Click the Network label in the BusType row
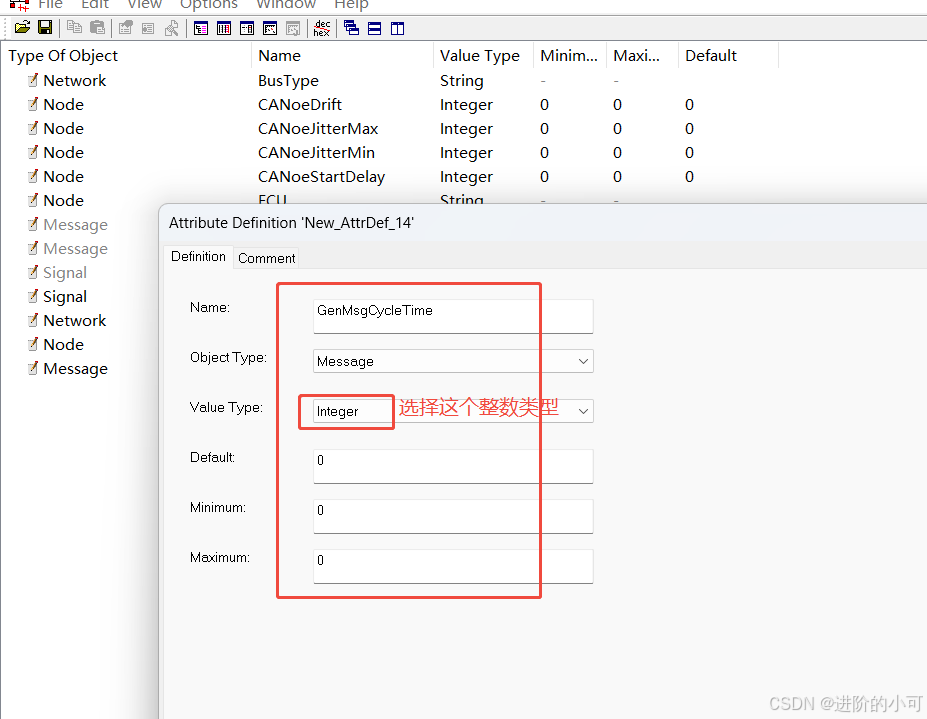927x719 pixels. (x=74, y=80)
